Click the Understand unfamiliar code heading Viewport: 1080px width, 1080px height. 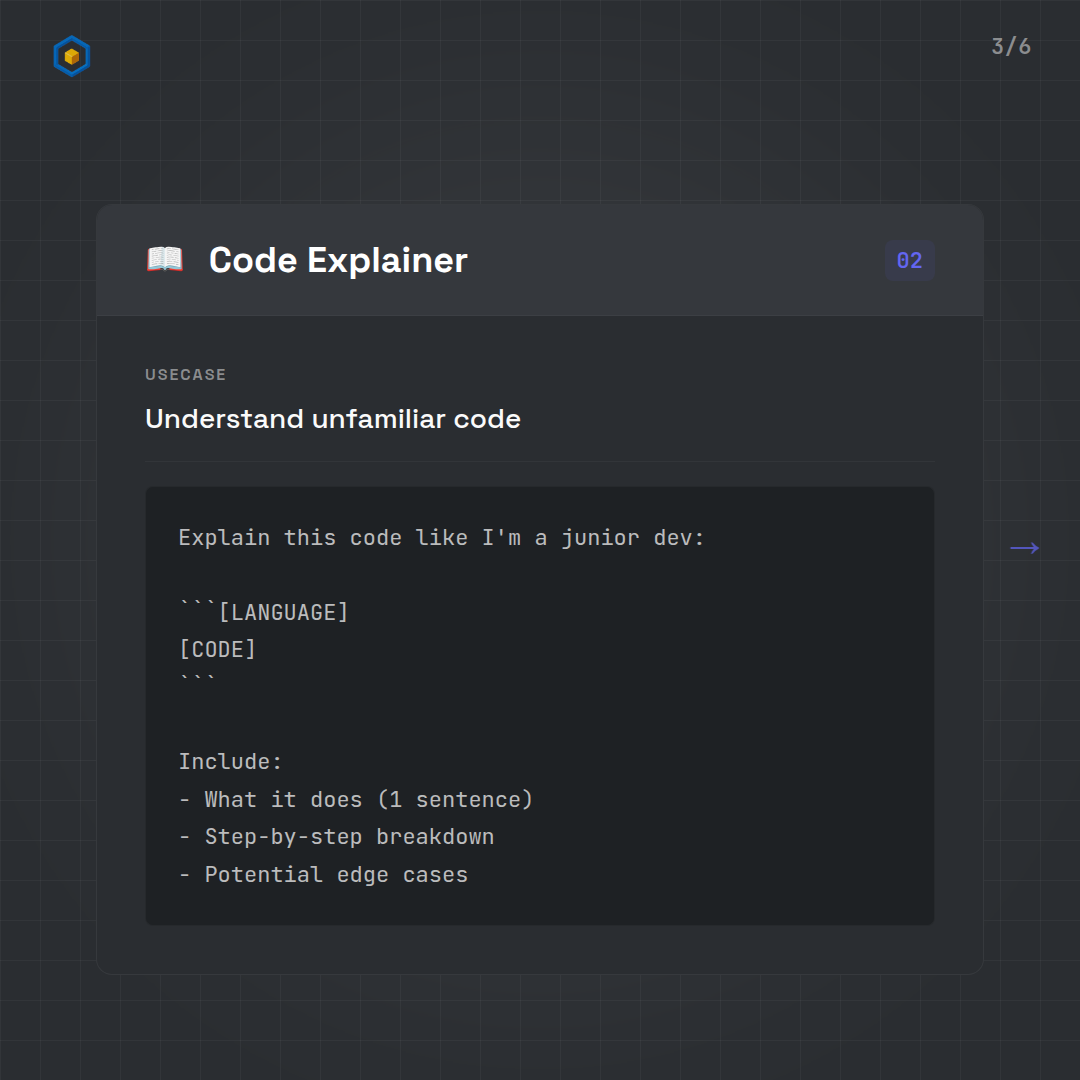point(333,419)
